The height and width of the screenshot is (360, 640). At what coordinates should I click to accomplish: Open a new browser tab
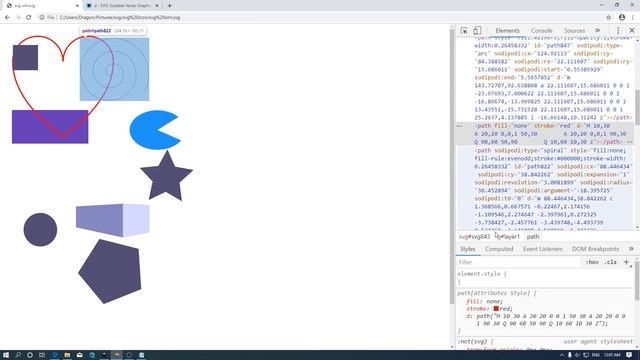coord(169,6)
